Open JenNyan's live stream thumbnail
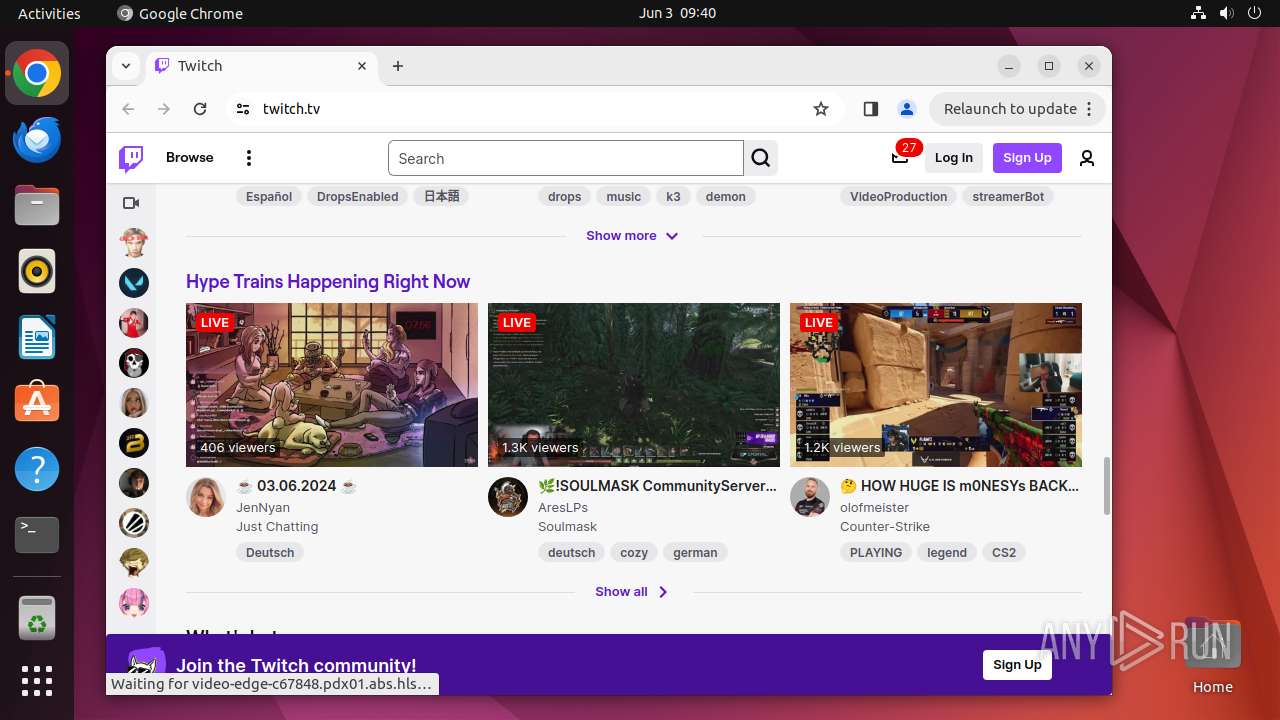Screen dimensions: 1280x720 (332, 385)
